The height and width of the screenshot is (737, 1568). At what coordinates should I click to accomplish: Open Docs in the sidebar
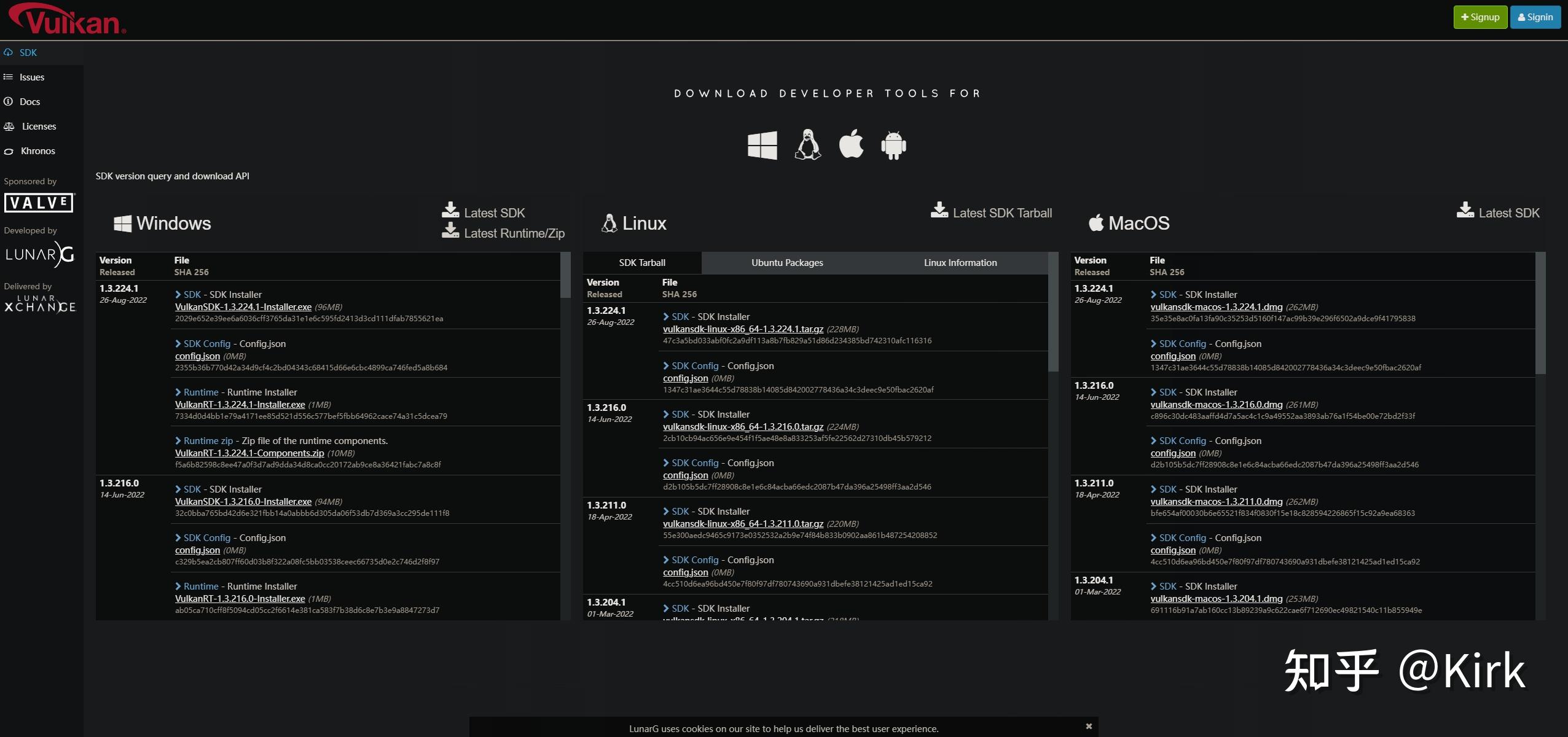pos(41,102)
